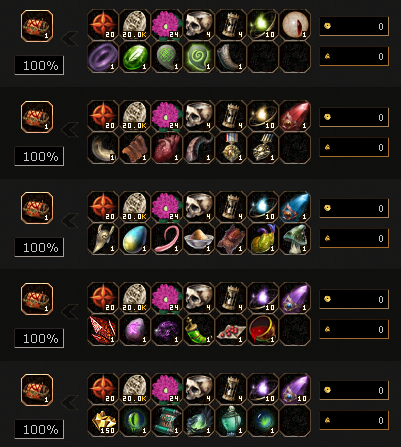Click the red eyeball ingredient in the first recipe
Screen dimensions: 401x447
tap(295, 25)
